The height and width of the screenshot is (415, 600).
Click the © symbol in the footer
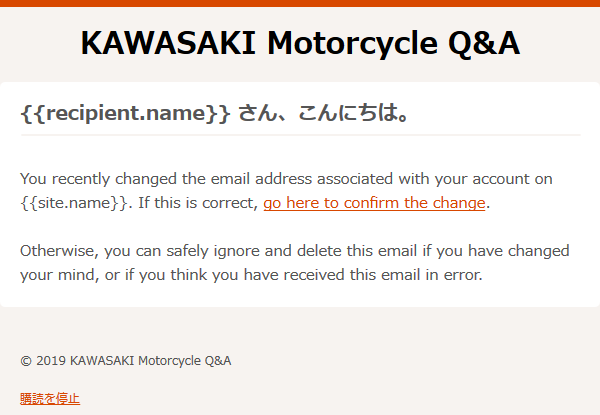(26, 361)
